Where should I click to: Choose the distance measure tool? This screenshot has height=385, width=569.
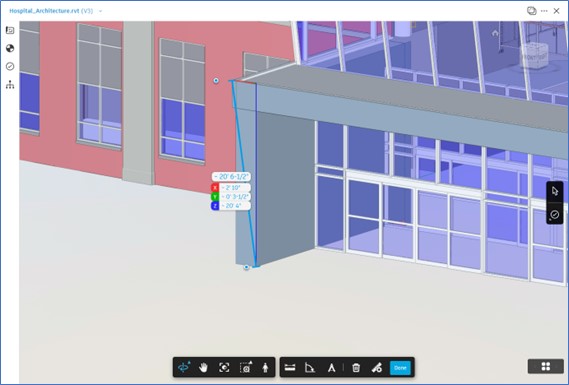pos(290,368)
